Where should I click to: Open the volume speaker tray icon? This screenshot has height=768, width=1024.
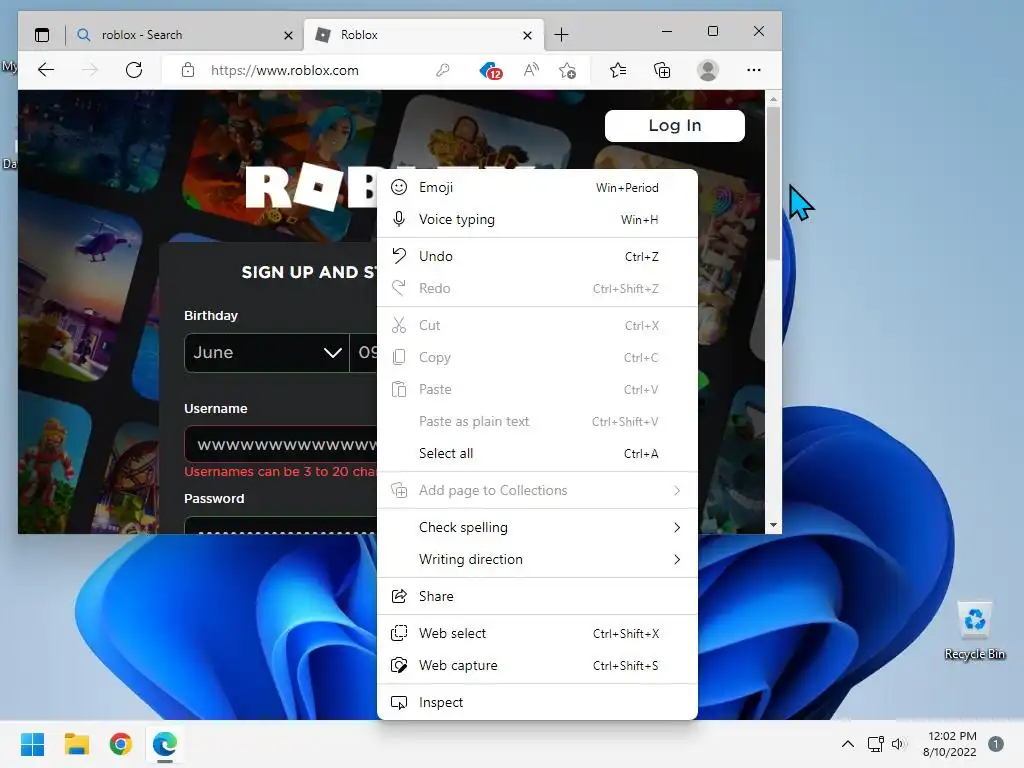pyautogui.click(x=899, y=744)
